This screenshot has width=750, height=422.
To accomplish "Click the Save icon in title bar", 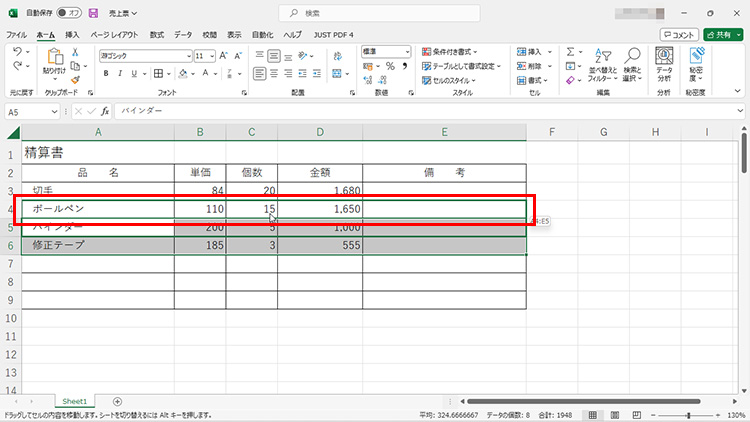I will [x=93, y=13].
